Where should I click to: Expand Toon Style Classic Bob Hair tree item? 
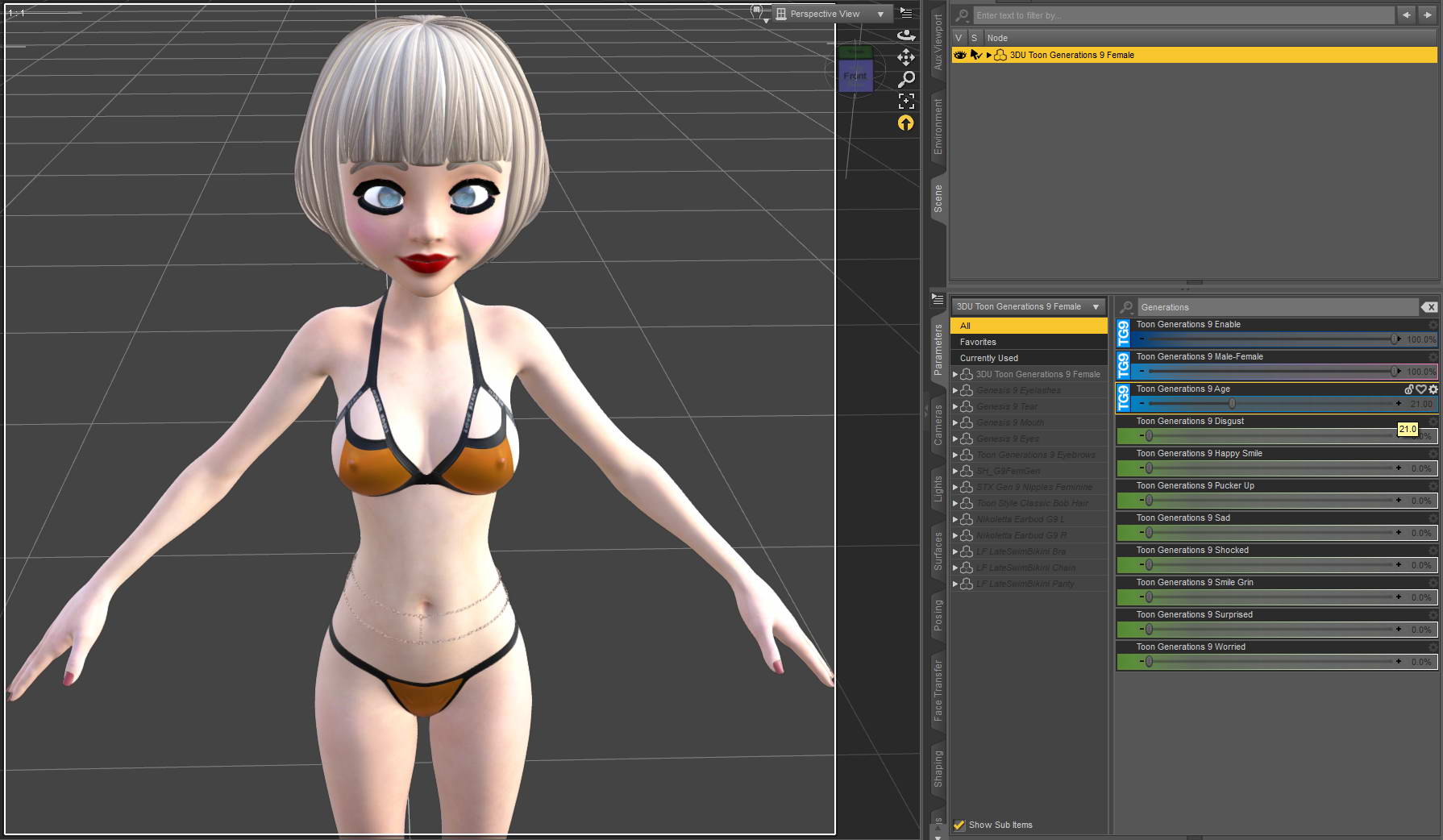point(955,503)
